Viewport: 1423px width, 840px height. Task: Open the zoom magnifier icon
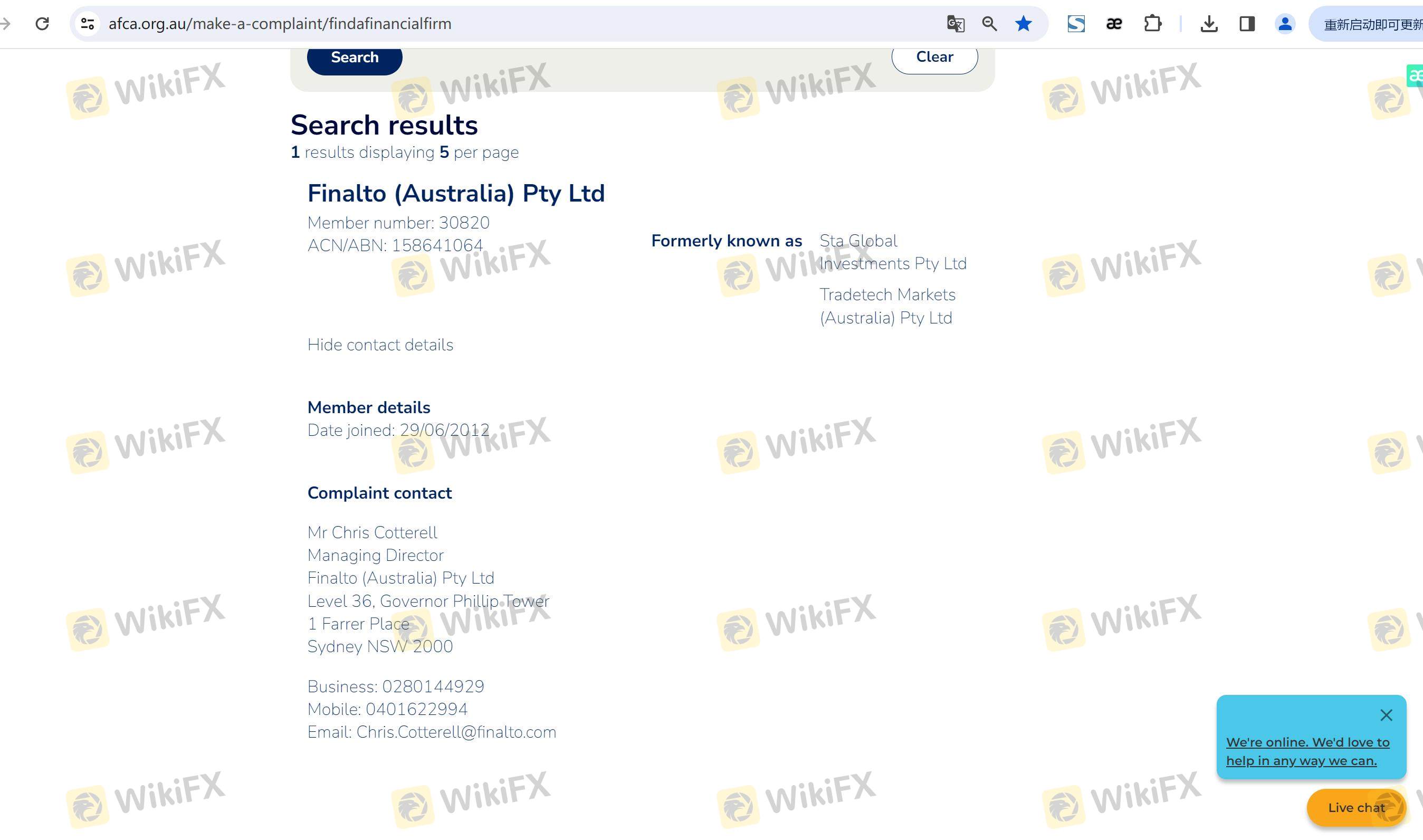pos(989,24)
